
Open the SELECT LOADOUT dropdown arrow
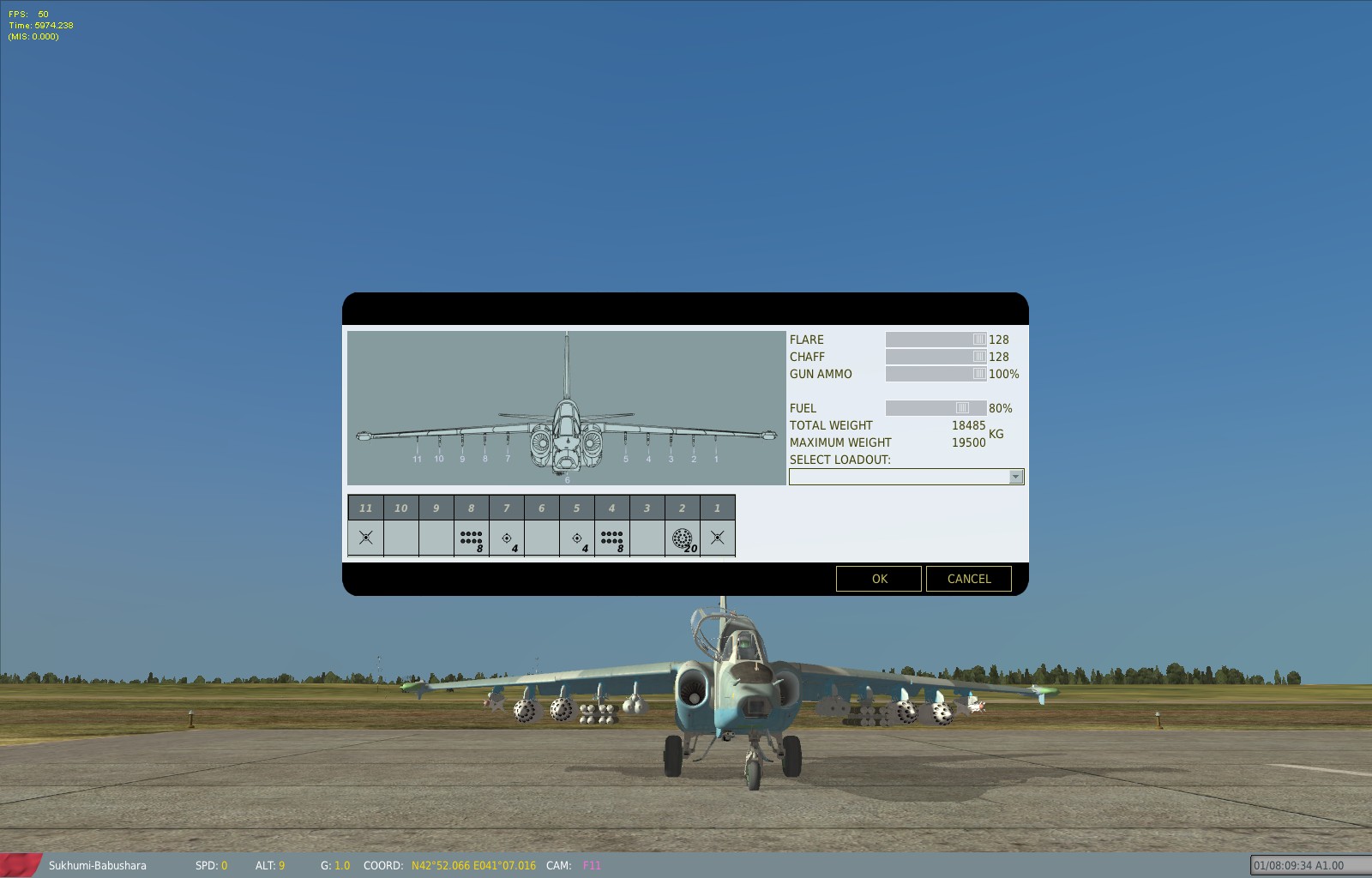(1016, 477)
